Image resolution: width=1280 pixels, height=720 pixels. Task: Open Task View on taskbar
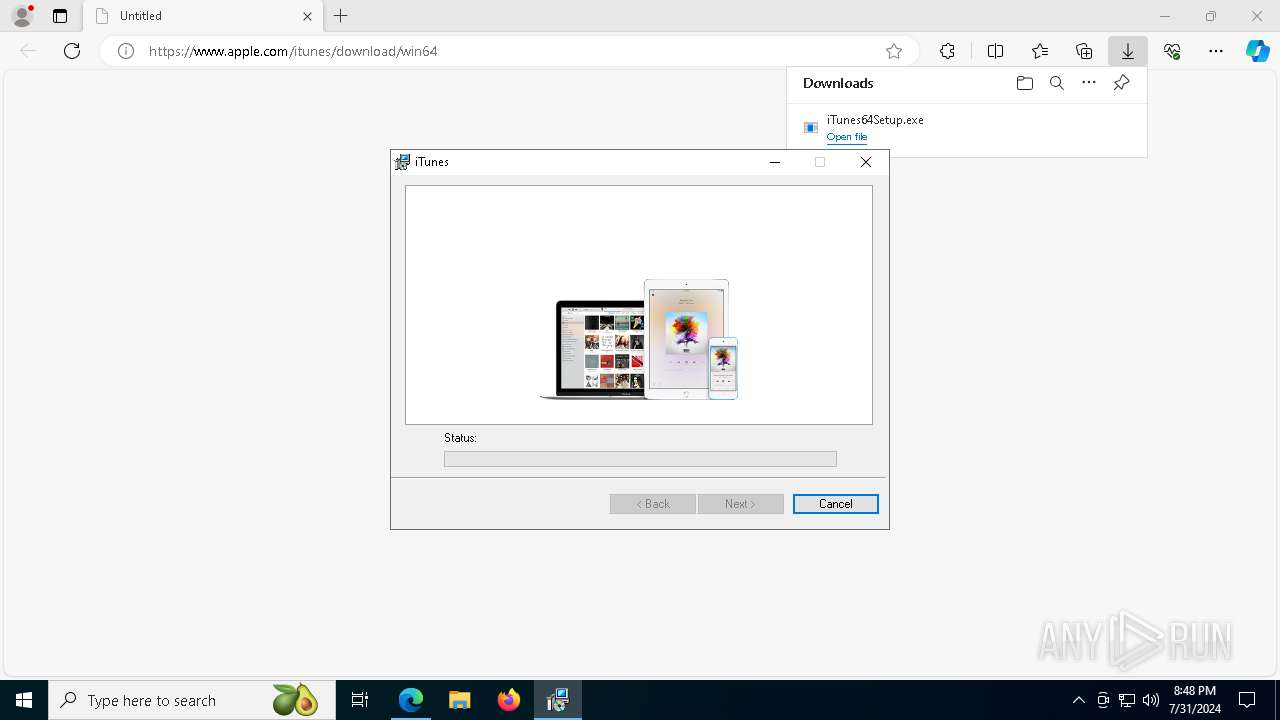[360, 700]
